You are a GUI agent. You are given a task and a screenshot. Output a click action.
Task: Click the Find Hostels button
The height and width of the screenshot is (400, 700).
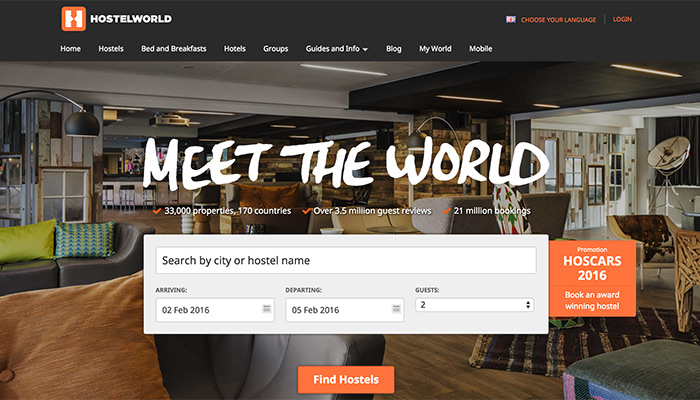(x=346, y=379)
